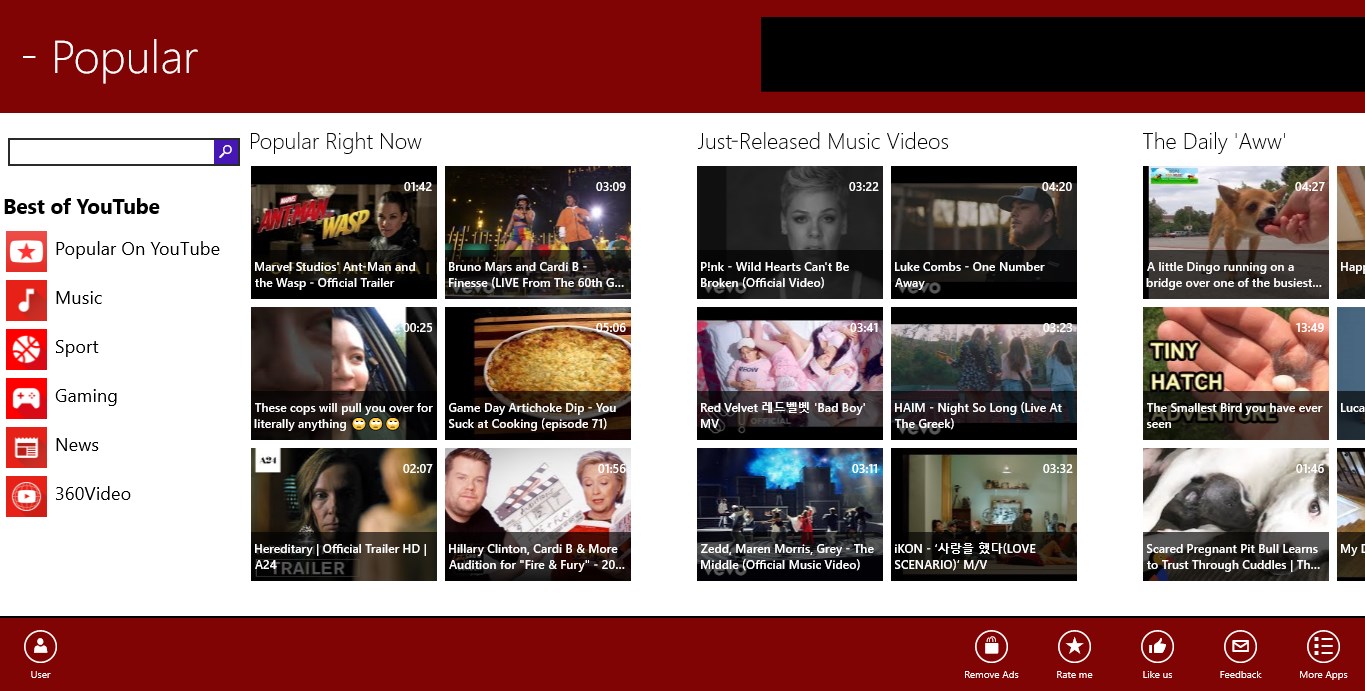Play These cops will pull you over video

click(x=344, y=373)
